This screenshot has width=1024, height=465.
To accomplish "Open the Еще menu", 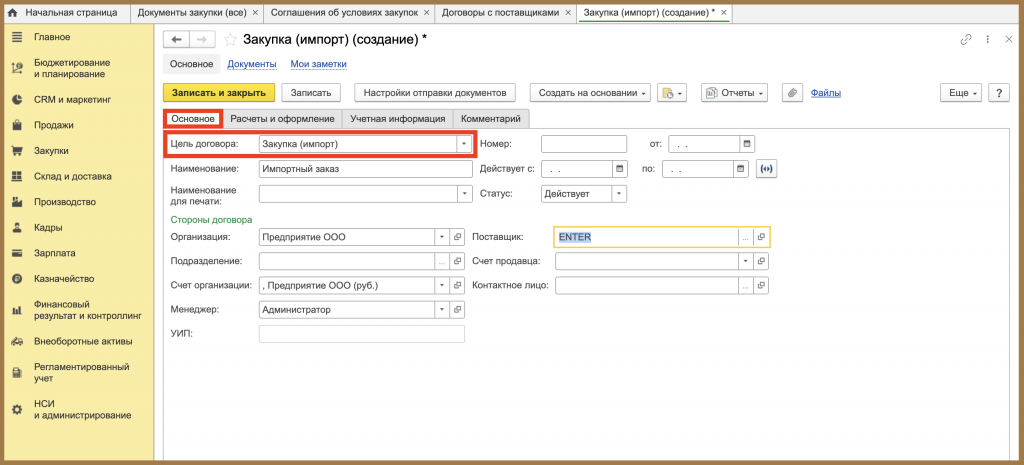I will pyautogui.click(x=961, y=93).
